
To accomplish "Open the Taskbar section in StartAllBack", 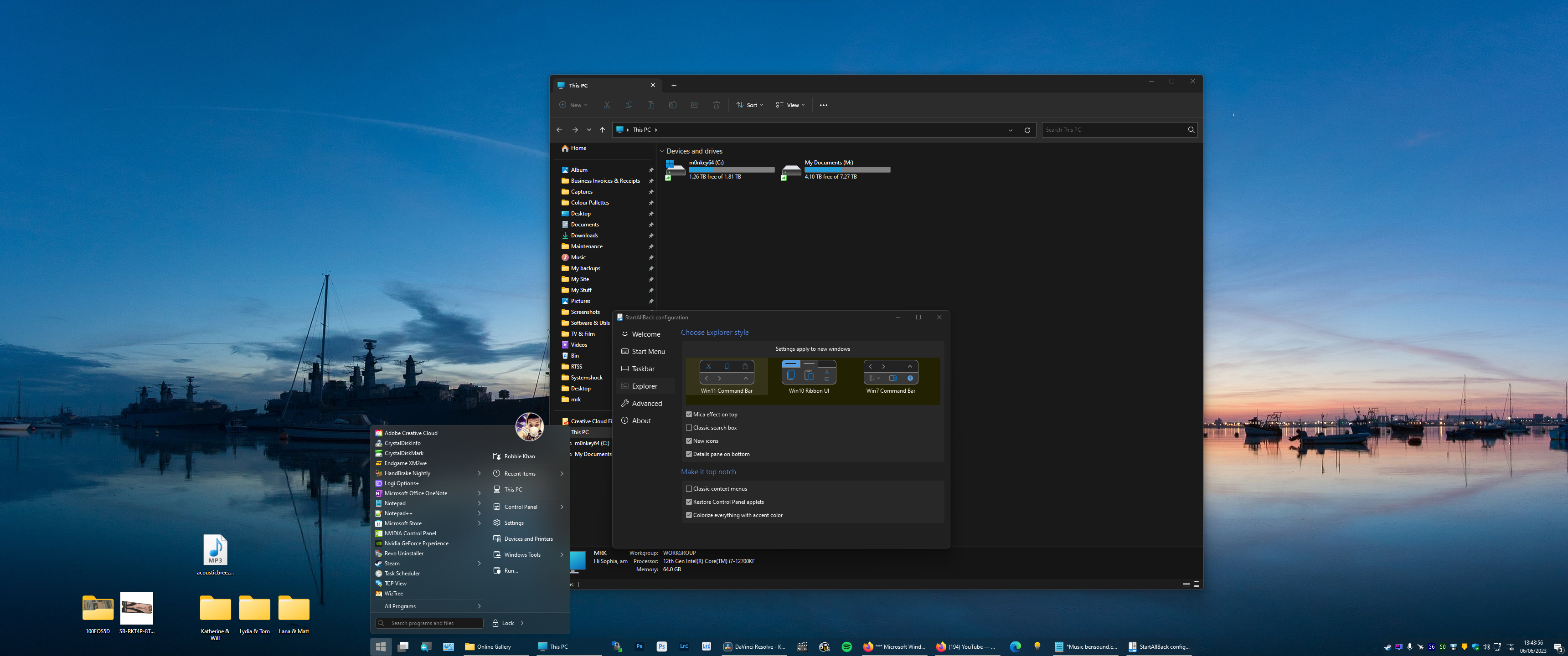I will [x=643, y=369].
